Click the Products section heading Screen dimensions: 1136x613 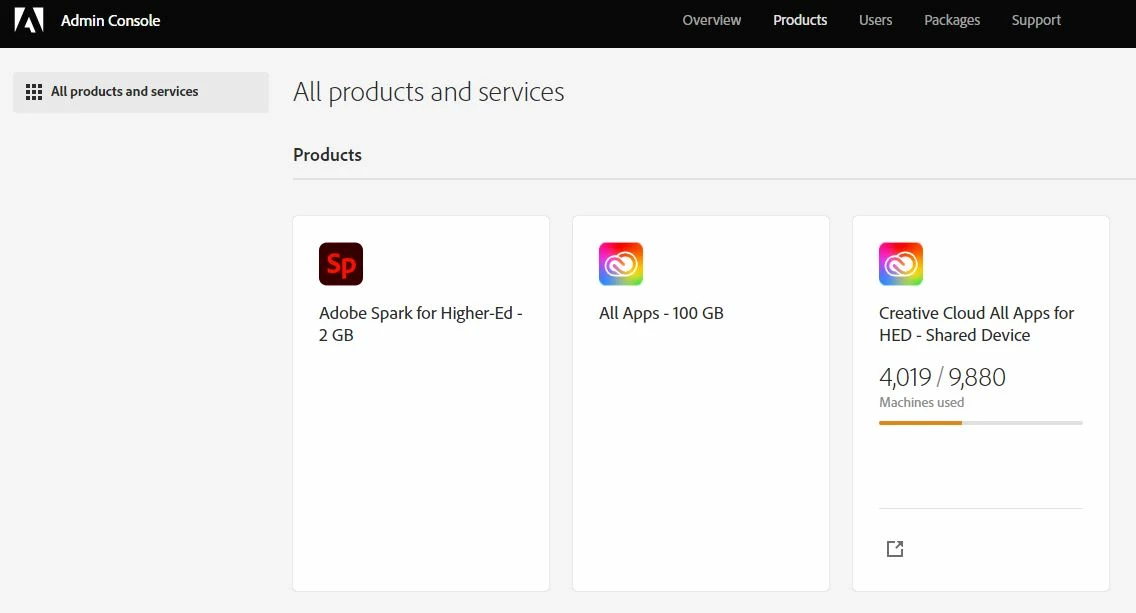[327, 155]
